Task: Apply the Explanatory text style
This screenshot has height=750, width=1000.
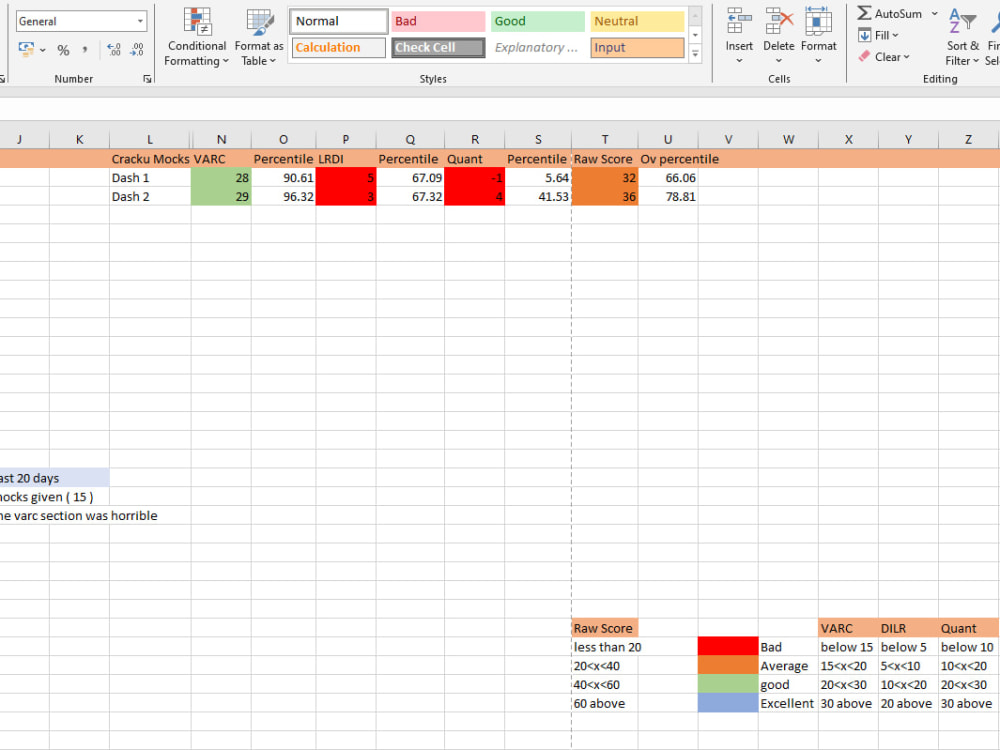Action: [x=538, y=47]
